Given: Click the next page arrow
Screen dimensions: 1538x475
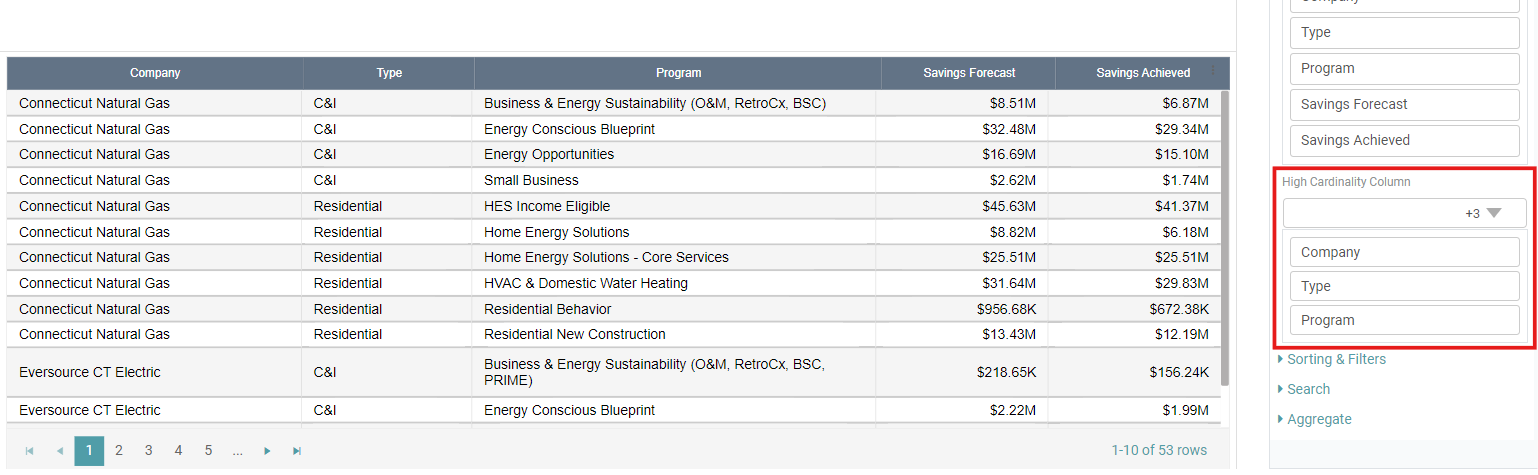Looking at the screenshot, I should tap(267, 451).
